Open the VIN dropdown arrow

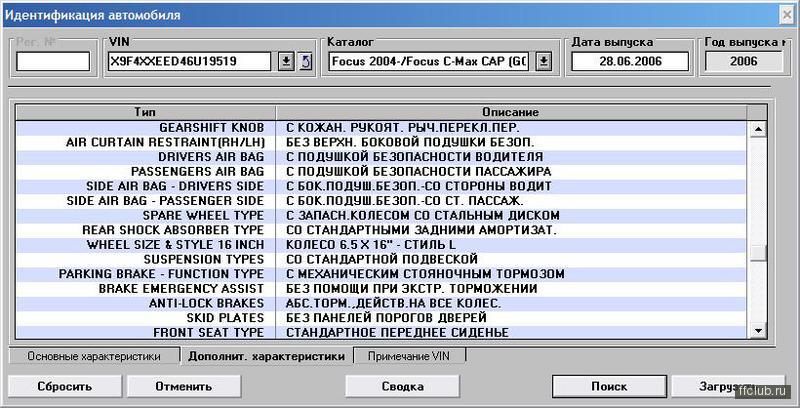[x=286, y=62]
